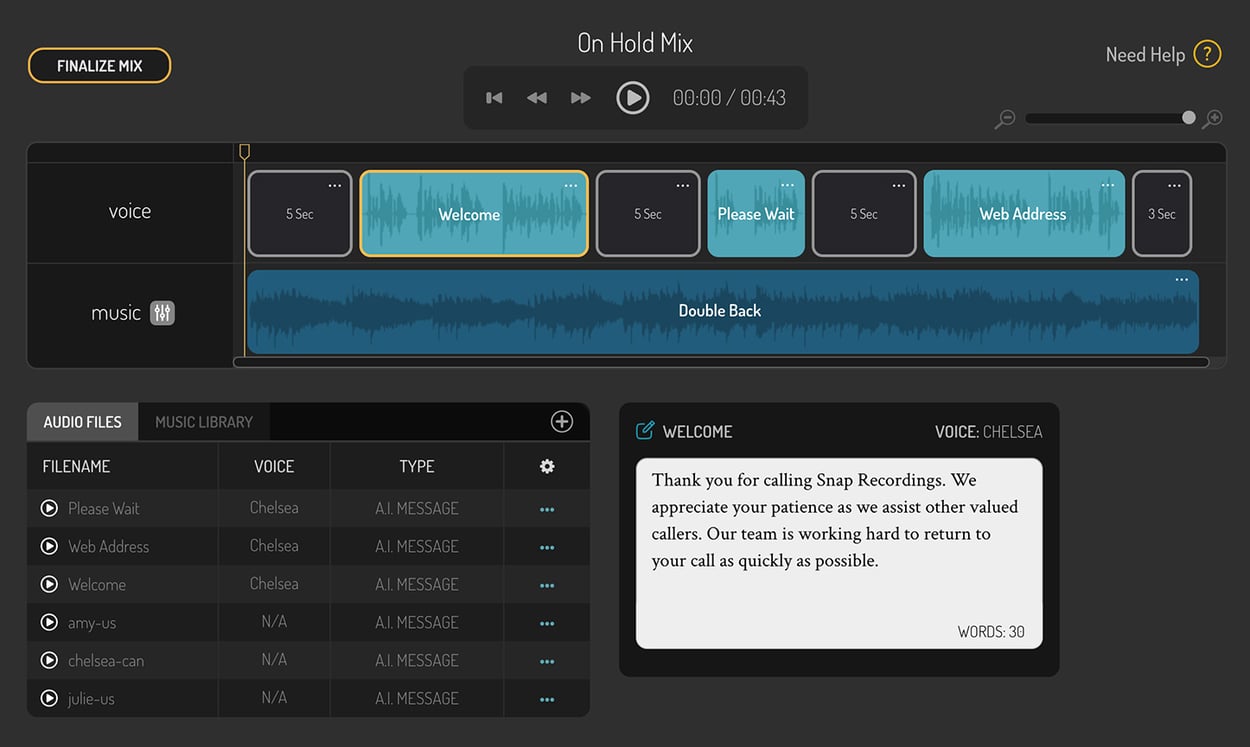Select the Web Address clip on the voice track
This screenshot has height=747, width=1250.
tap(1024, 213)
